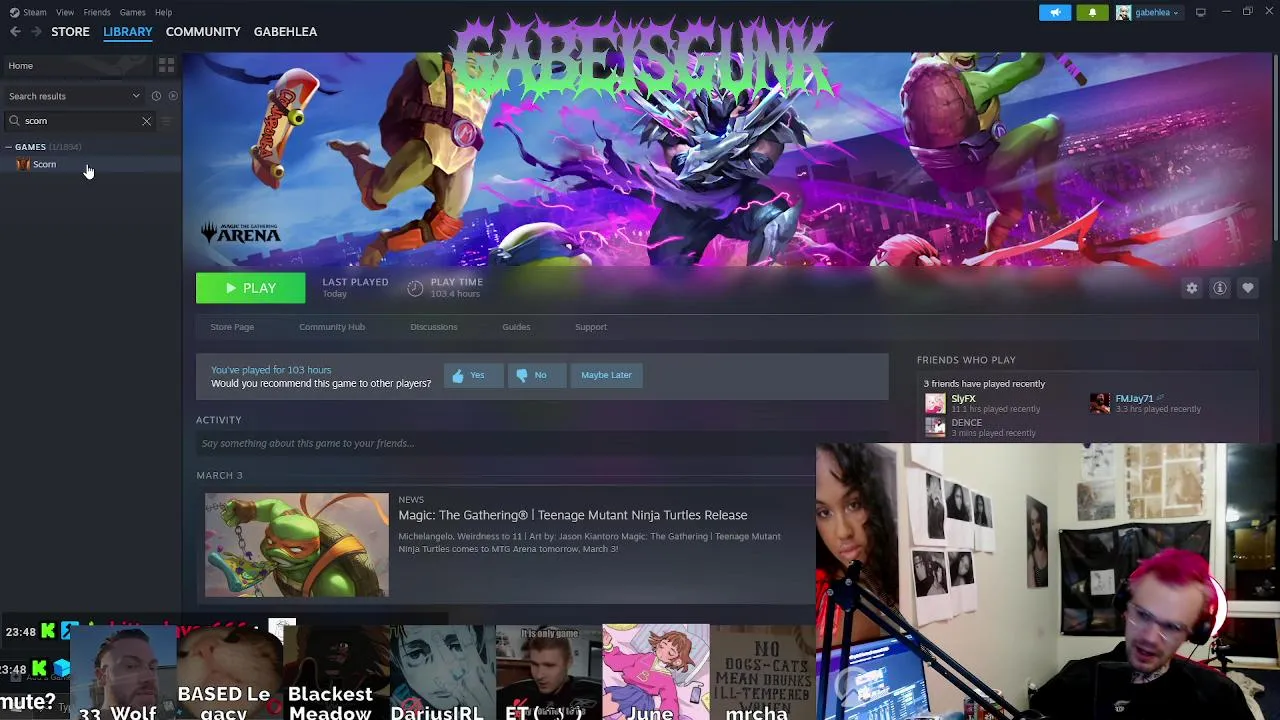Open the green notifications bell
The image size is (1280, 720).
(x=1092, y=12)
